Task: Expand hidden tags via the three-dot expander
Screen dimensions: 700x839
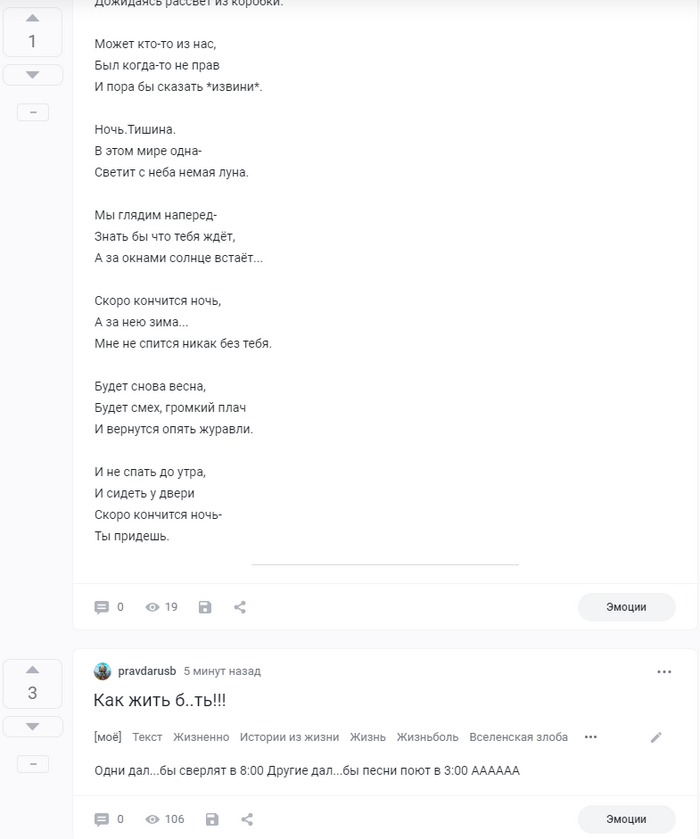Action: 590,736
